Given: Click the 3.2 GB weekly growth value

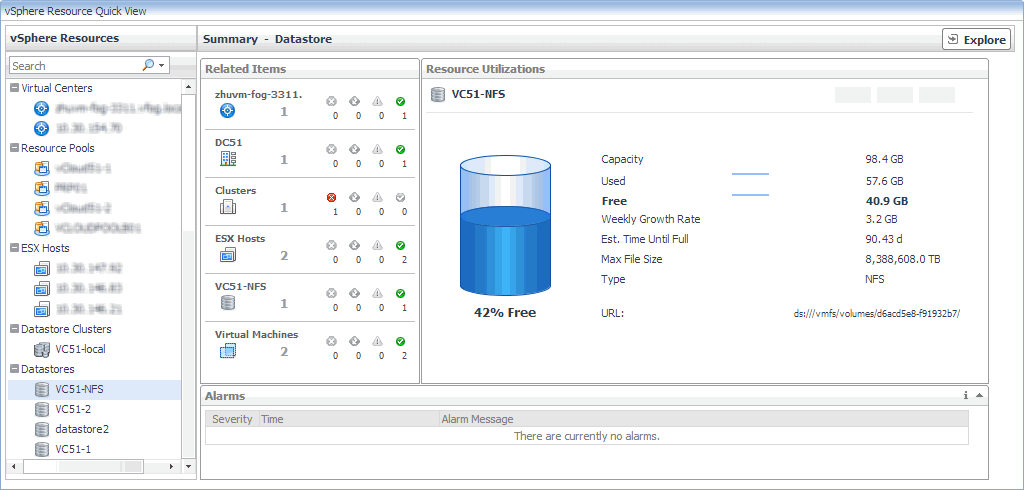Looking at the screenshot, I should 881,220.
